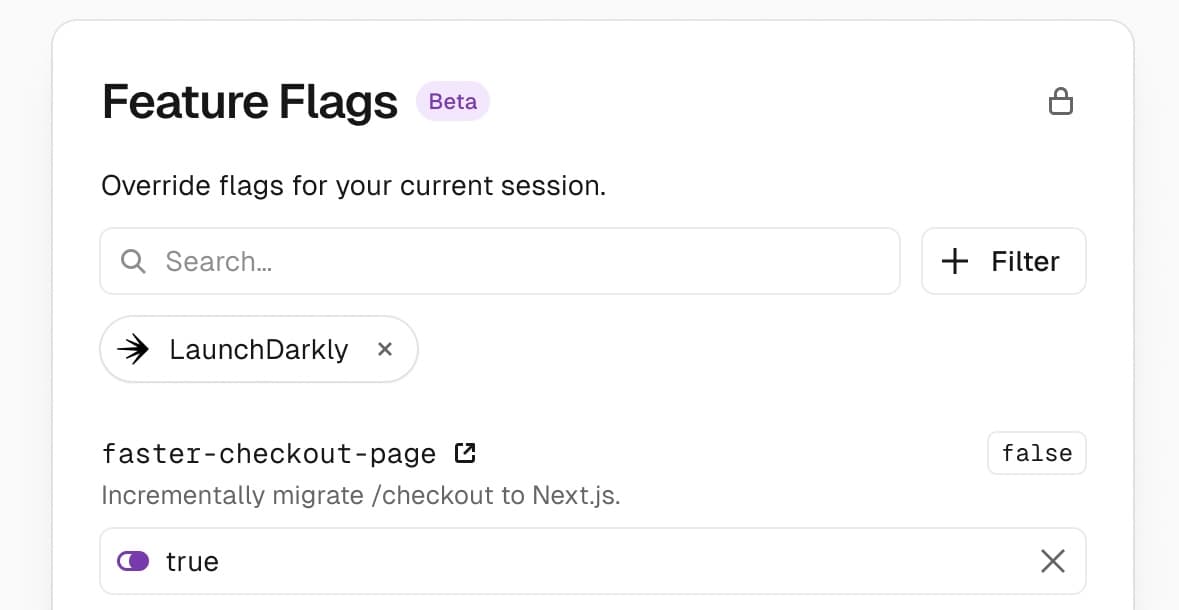Viewport: 1179px width, 610px height.
Task: Click the faster-checkout-page flag name
Action: (269, 454)
